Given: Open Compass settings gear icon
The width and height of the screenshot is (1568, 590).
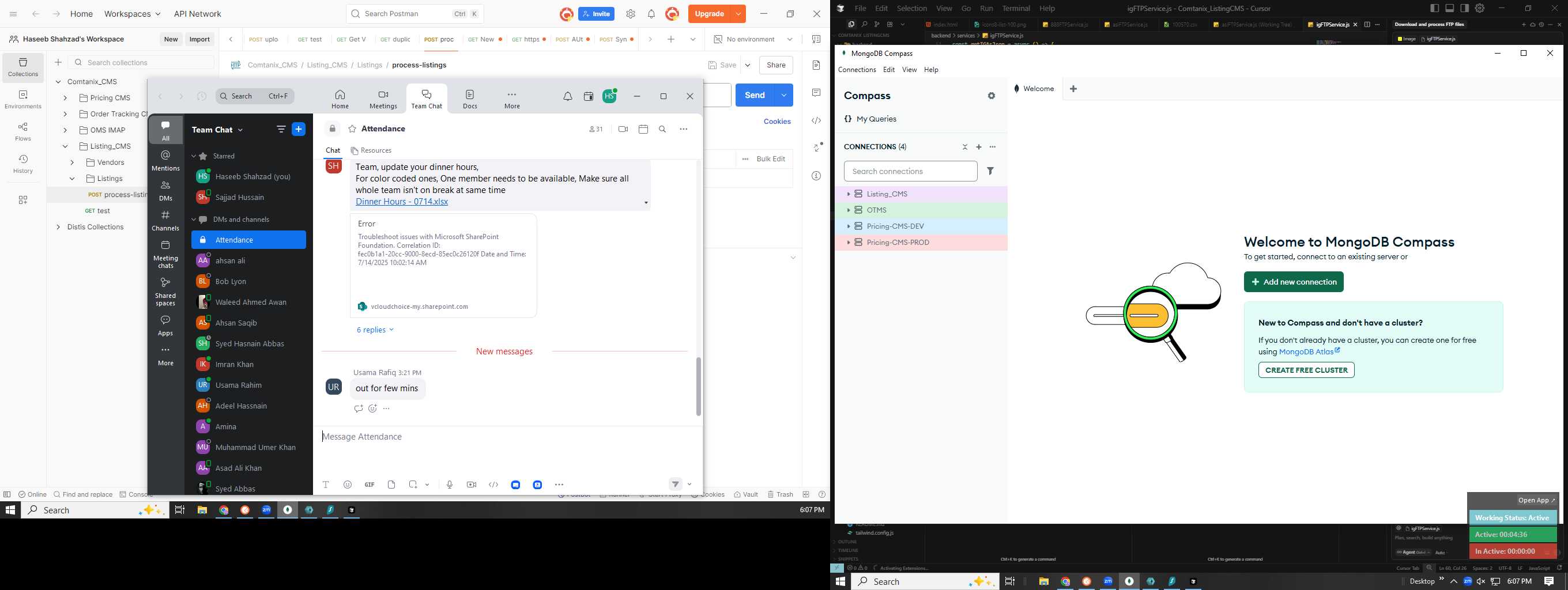Looking at the screenshot, I should (x=992, y=96).
